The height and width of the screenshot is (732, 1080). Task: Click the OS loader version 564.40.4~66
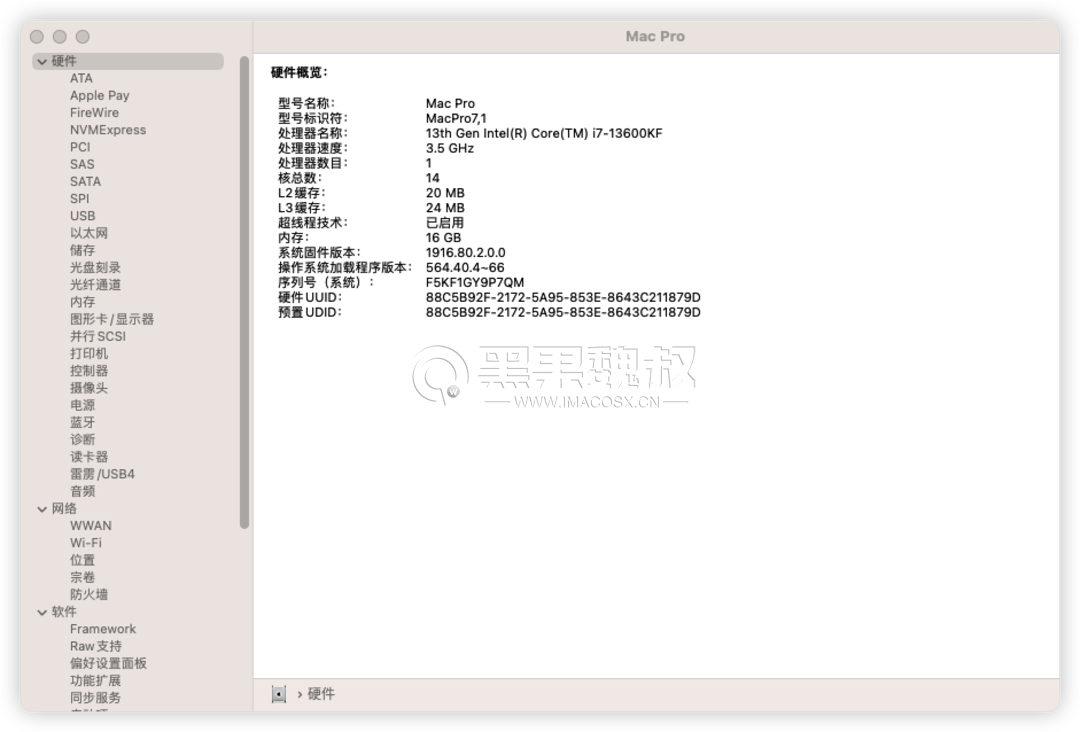(465, 268)
